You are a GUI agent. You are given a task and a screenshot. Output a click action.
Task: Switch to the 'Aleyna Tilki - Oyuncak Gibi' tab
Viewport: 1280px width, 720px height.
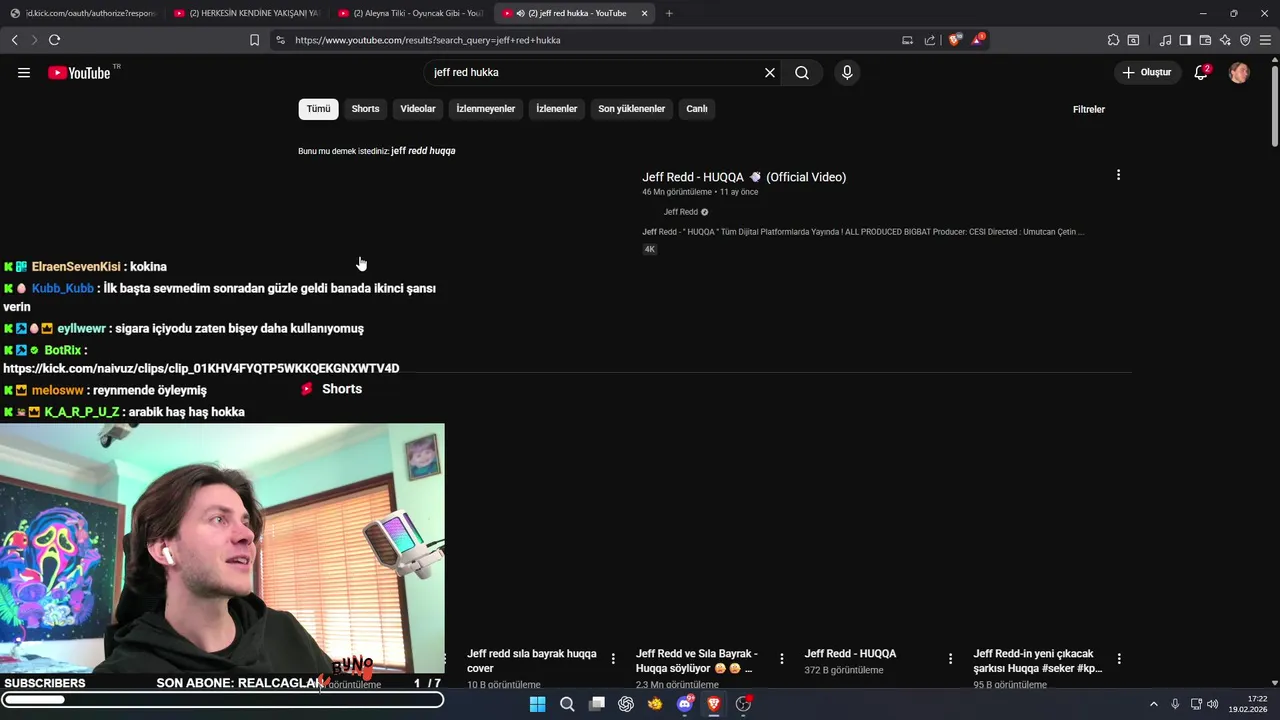pyautogui.click(x=410, y=13)
